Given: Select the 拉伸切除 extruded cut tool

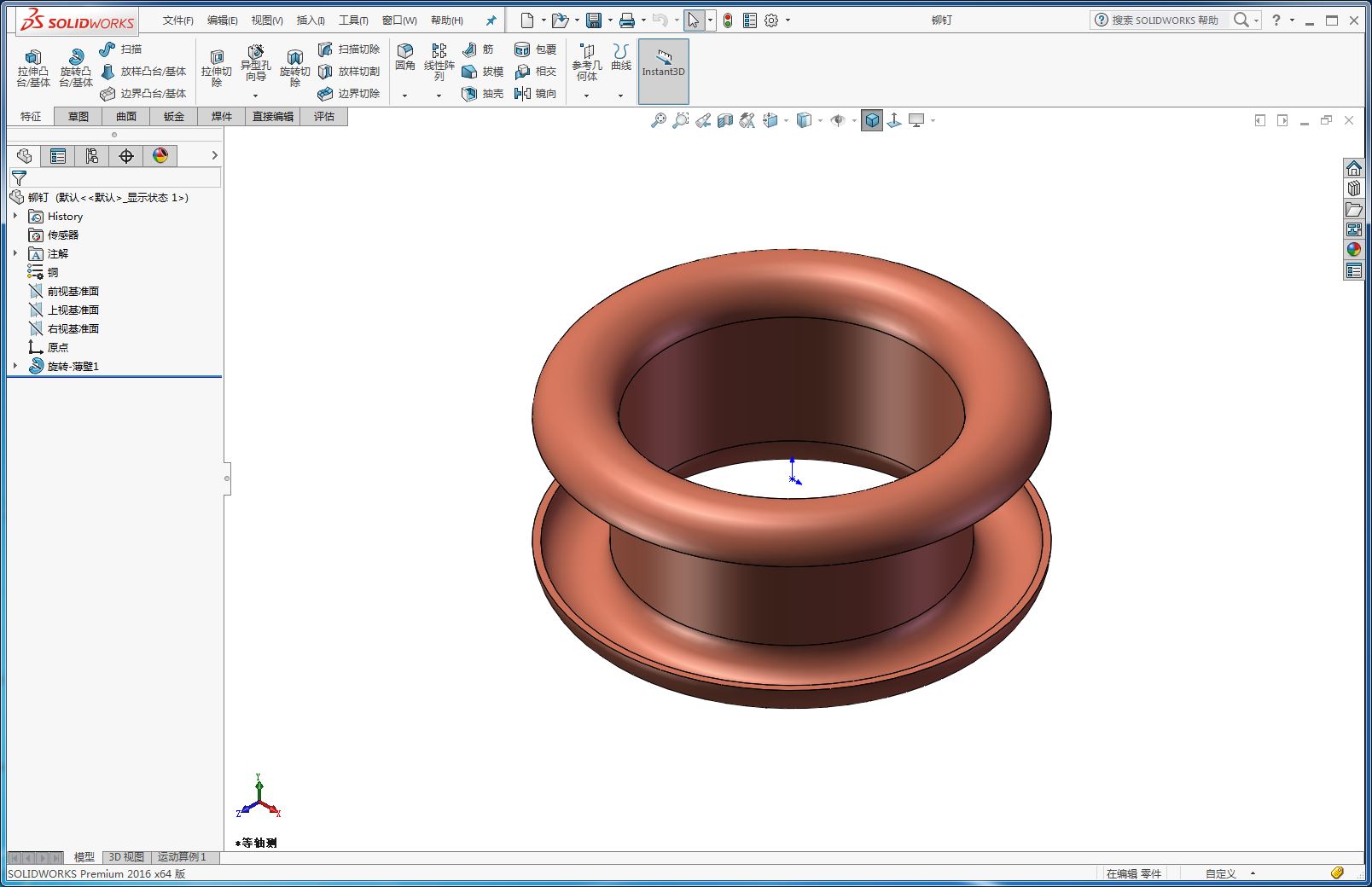Looking at the screenshot, I should tap(217, 67).
